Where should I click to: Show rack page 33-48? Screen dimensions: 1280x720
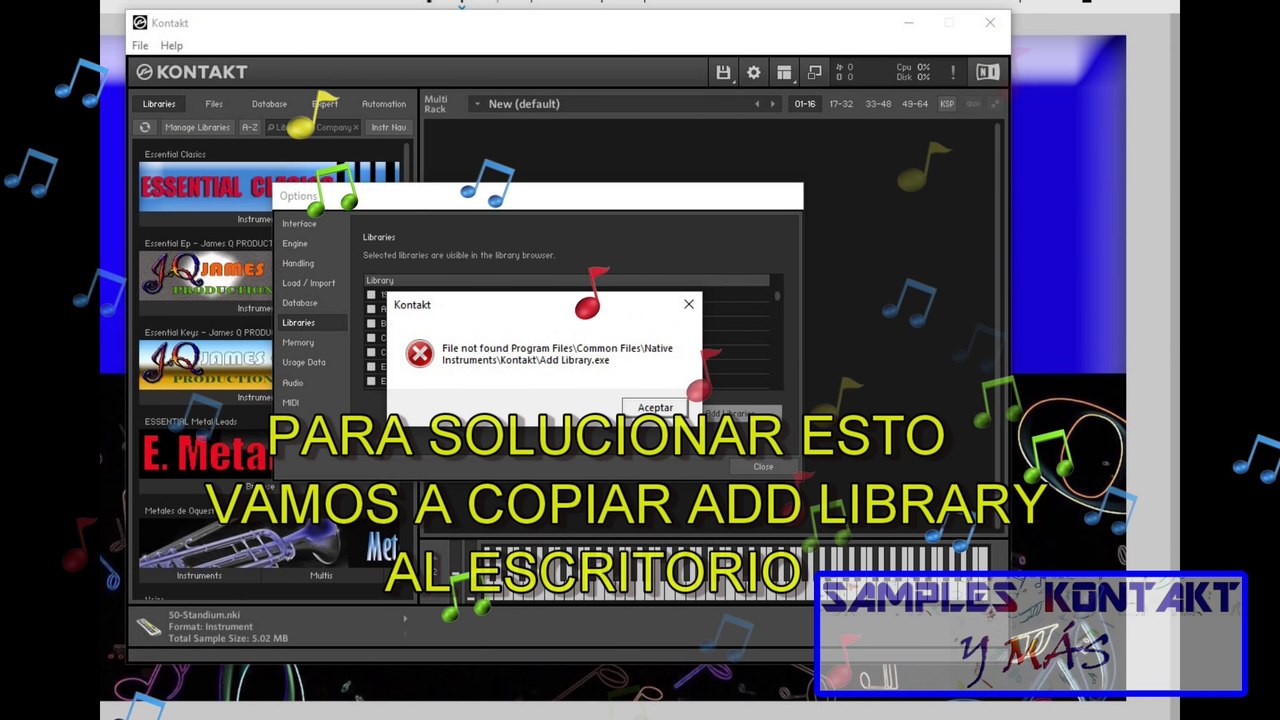coord(878,104)
